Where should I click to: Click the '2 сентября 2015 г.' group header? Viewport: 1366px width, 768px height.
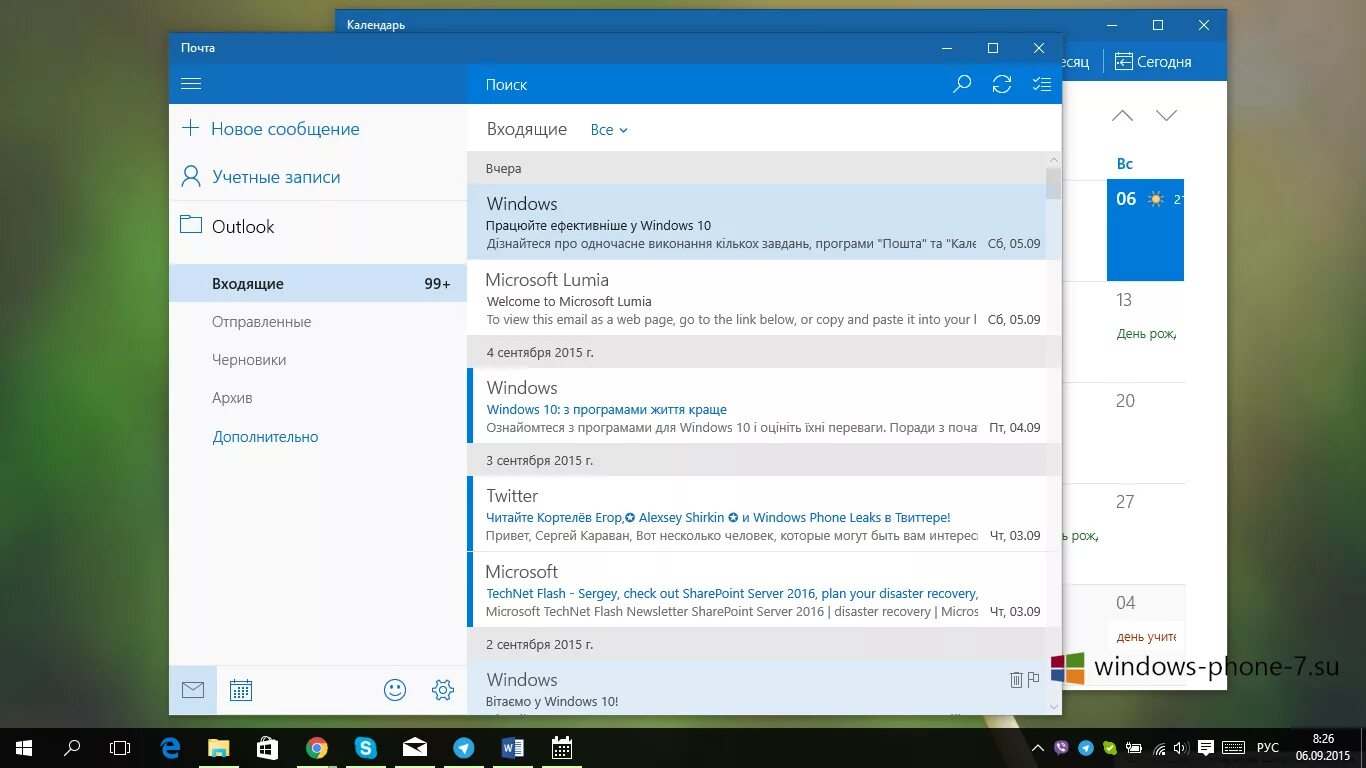(756, 643)
